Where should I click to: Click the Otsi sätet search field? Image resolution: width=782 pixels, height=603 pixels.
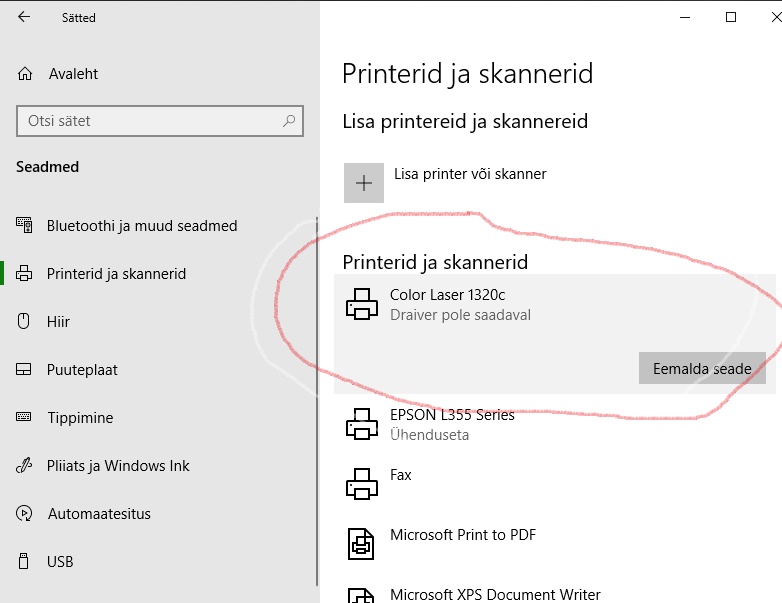(x=150, y=121)
